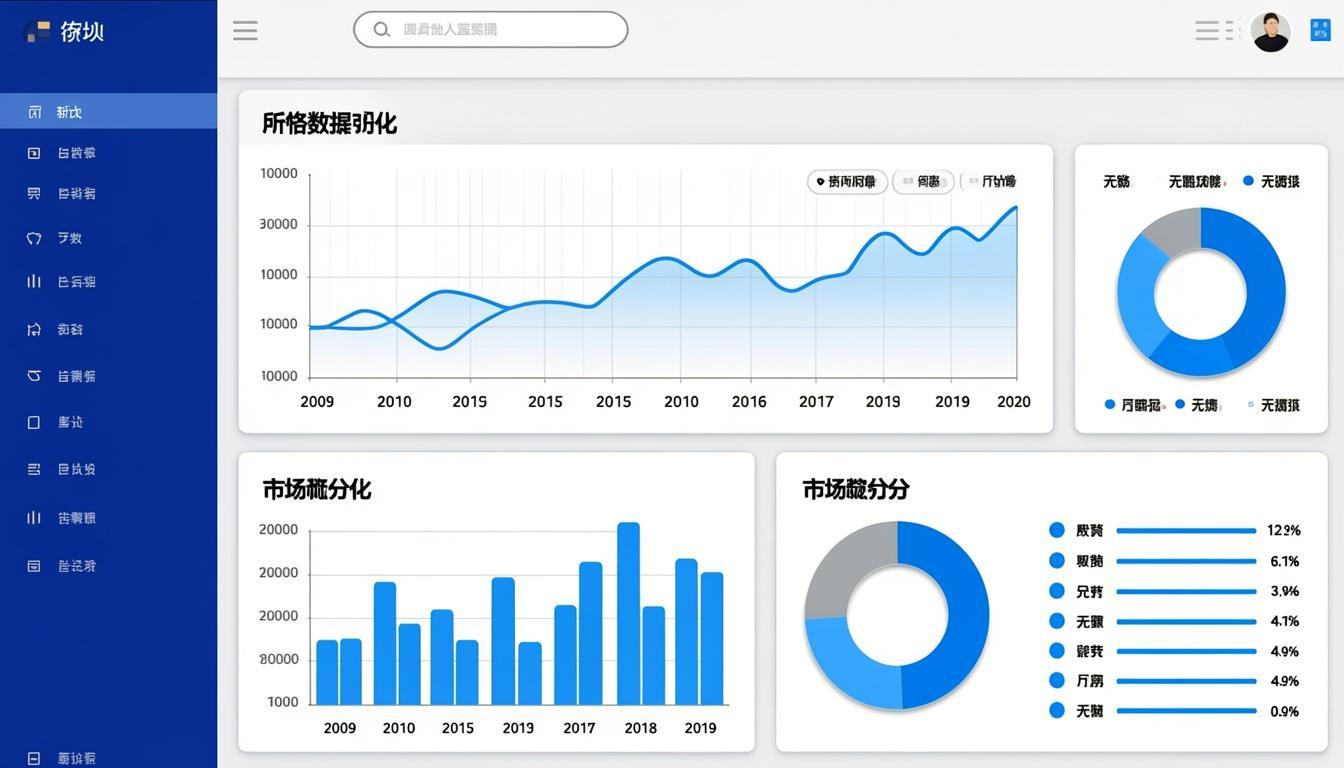Click the empty square icon in the sidebar
Screen dimensions: 1344x768
34,422
